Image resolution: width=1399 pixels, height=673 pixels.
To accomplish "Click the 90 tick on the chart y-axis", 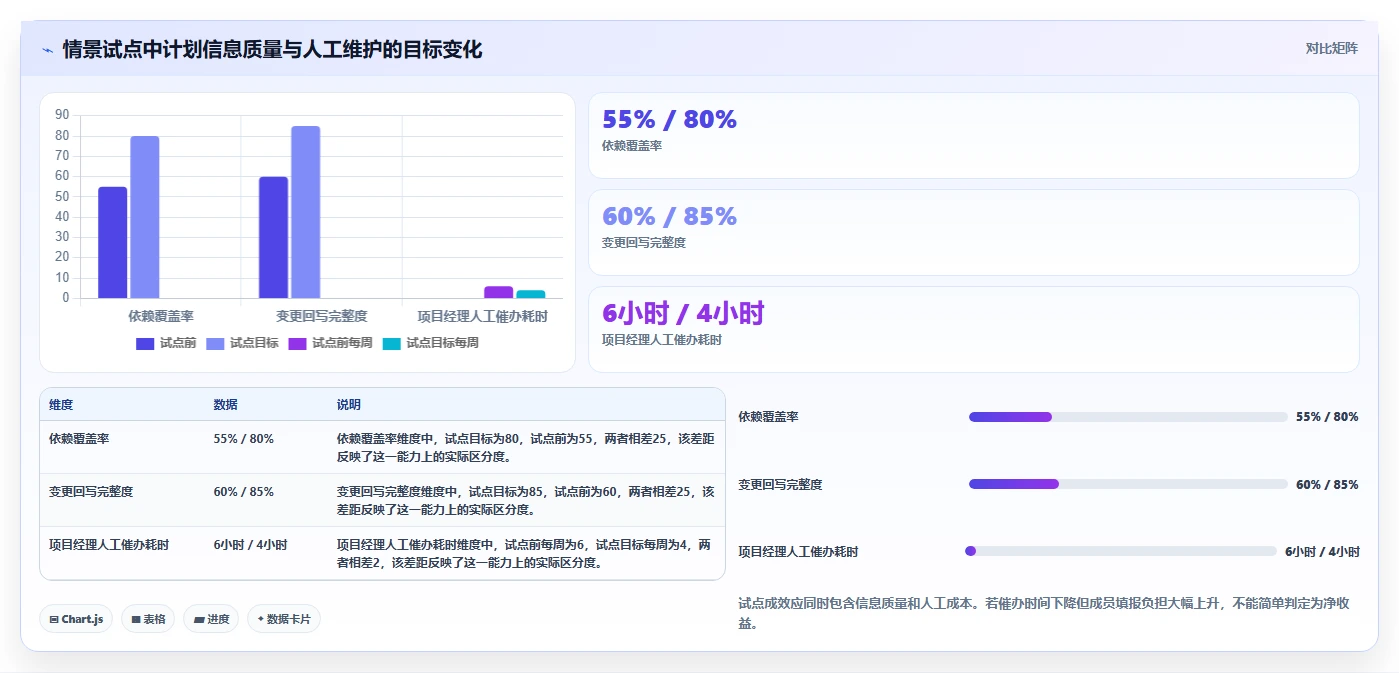I will [x=63, y=115].
